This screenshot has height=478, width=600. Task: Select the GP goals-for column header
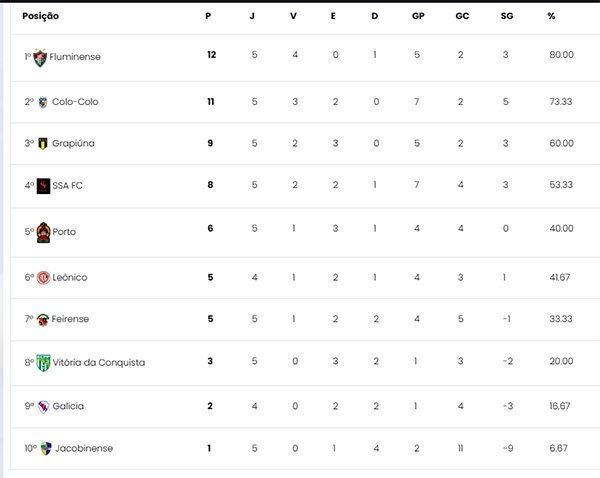[x=418, y=16]
